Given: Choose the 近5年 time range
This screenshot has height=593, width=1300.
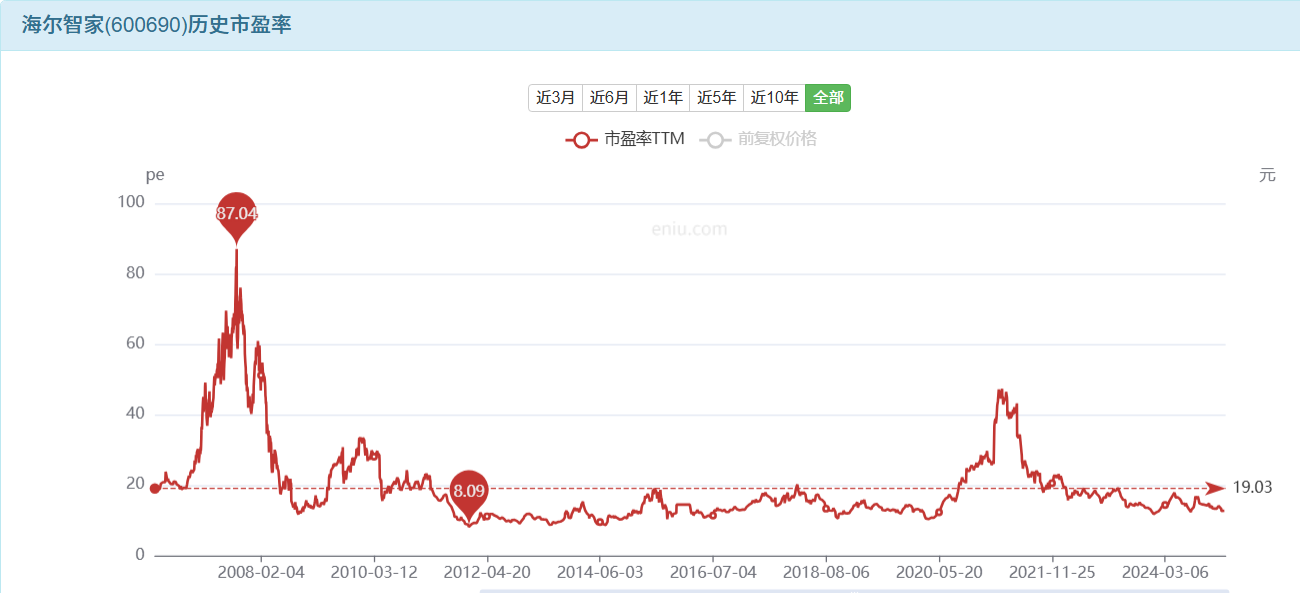Looking at the screenshot, I should click(x=717, y=98).
